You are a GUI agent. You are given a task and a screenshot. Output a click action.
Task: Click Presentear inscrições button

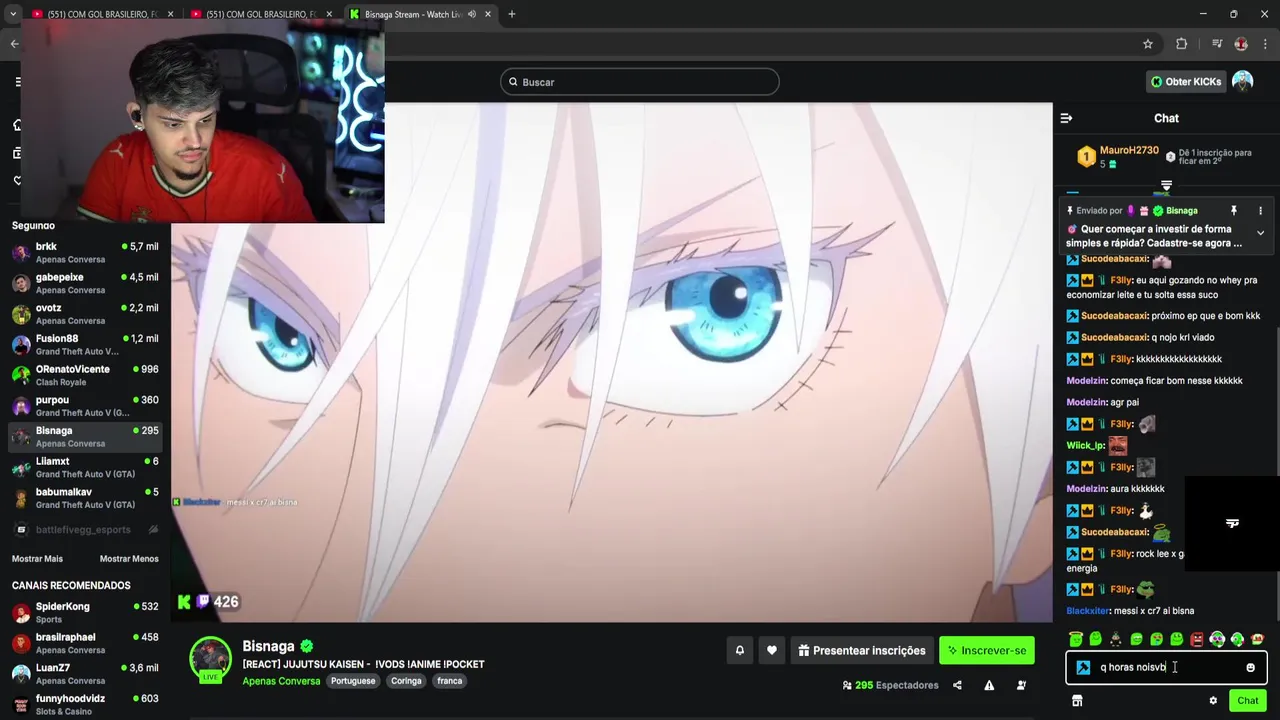coord(862,650)
